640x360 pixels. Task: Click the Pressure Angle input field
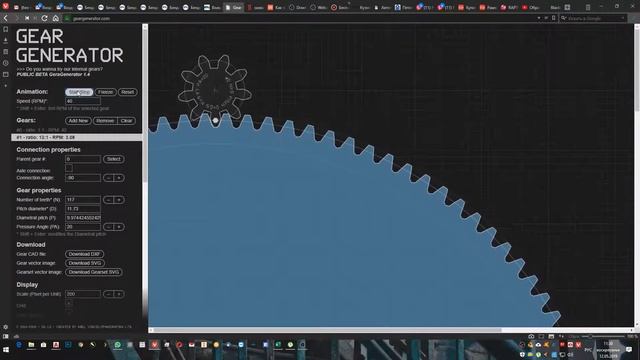tap(83, 227)
